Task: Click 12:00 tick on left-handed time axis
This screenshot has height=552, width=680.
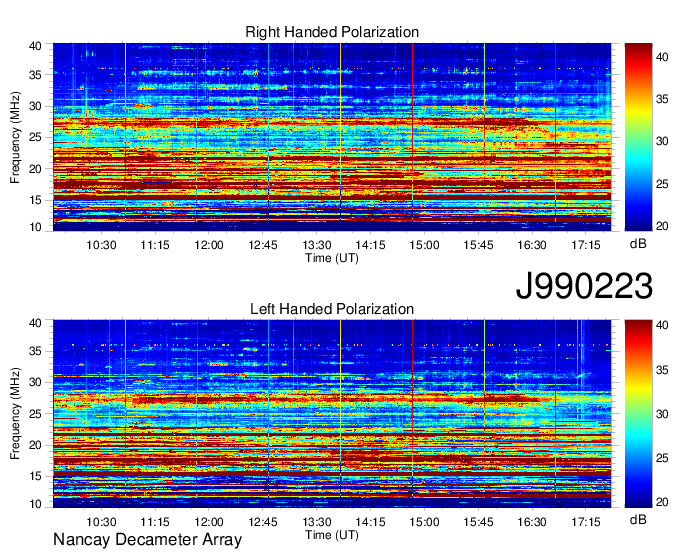Action: pyautogui.click(x=209, y=522)
